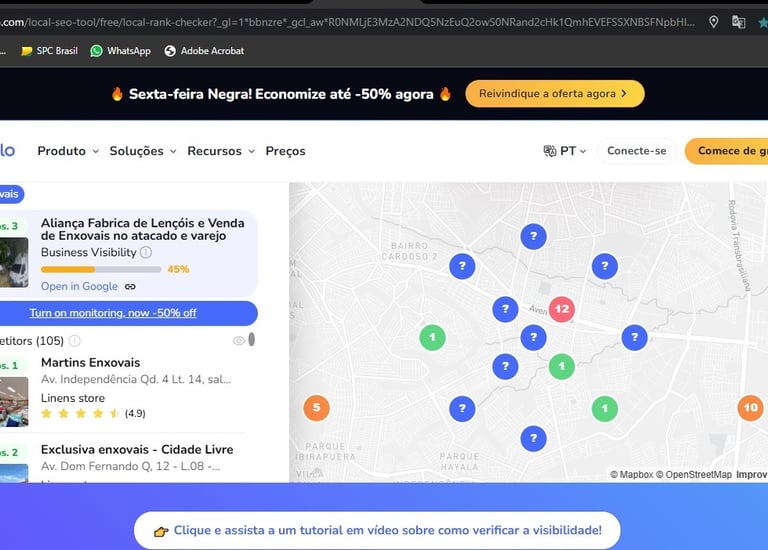The height and width of the screenshot is (550, 768).
Task: Click the 45% visibility progress bar
Action: coord(101,269)
